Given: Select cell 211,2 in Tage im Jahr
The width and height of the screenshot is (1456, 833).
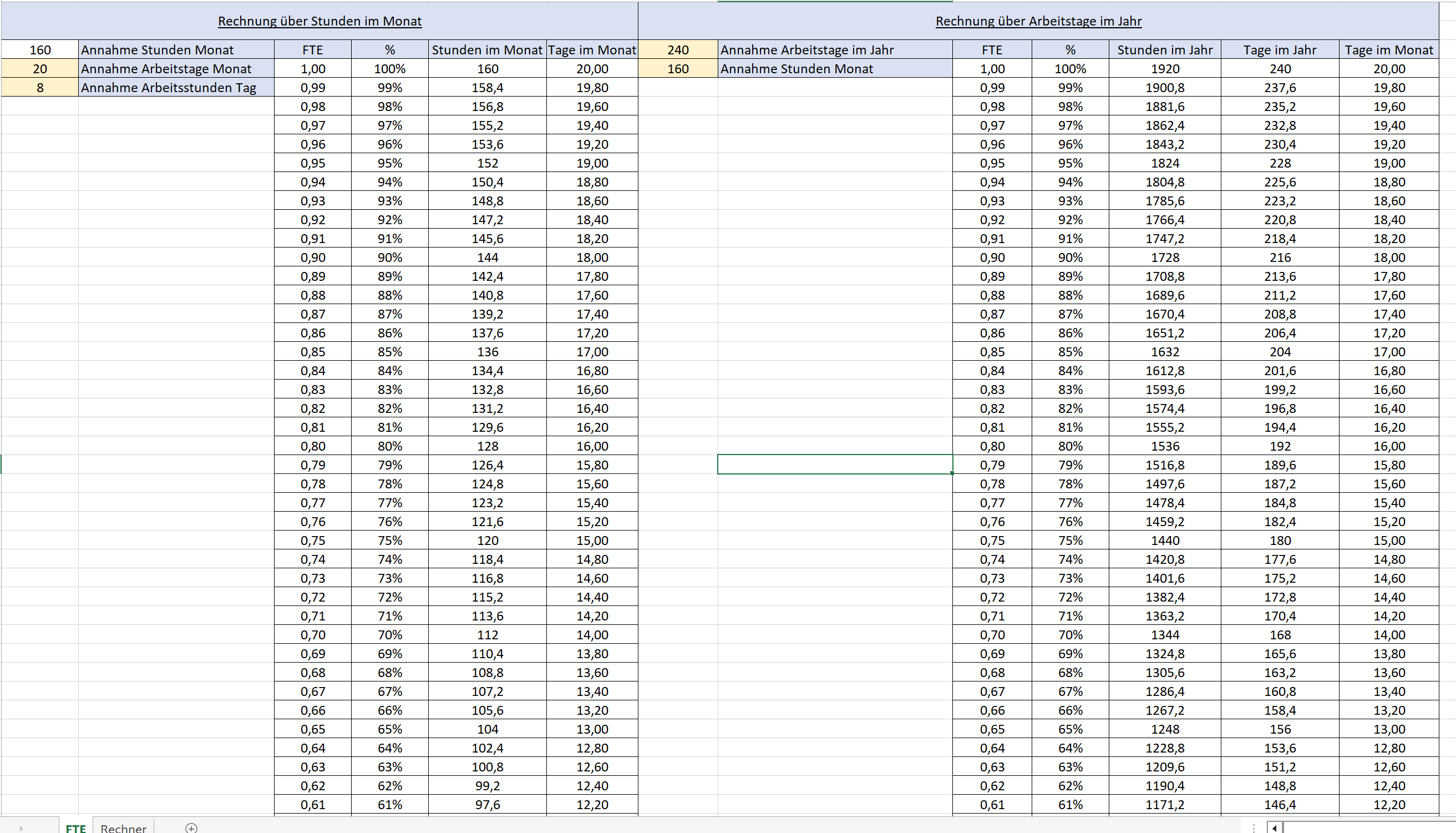Looking at the screenshot, I should tap(1280, 295).
